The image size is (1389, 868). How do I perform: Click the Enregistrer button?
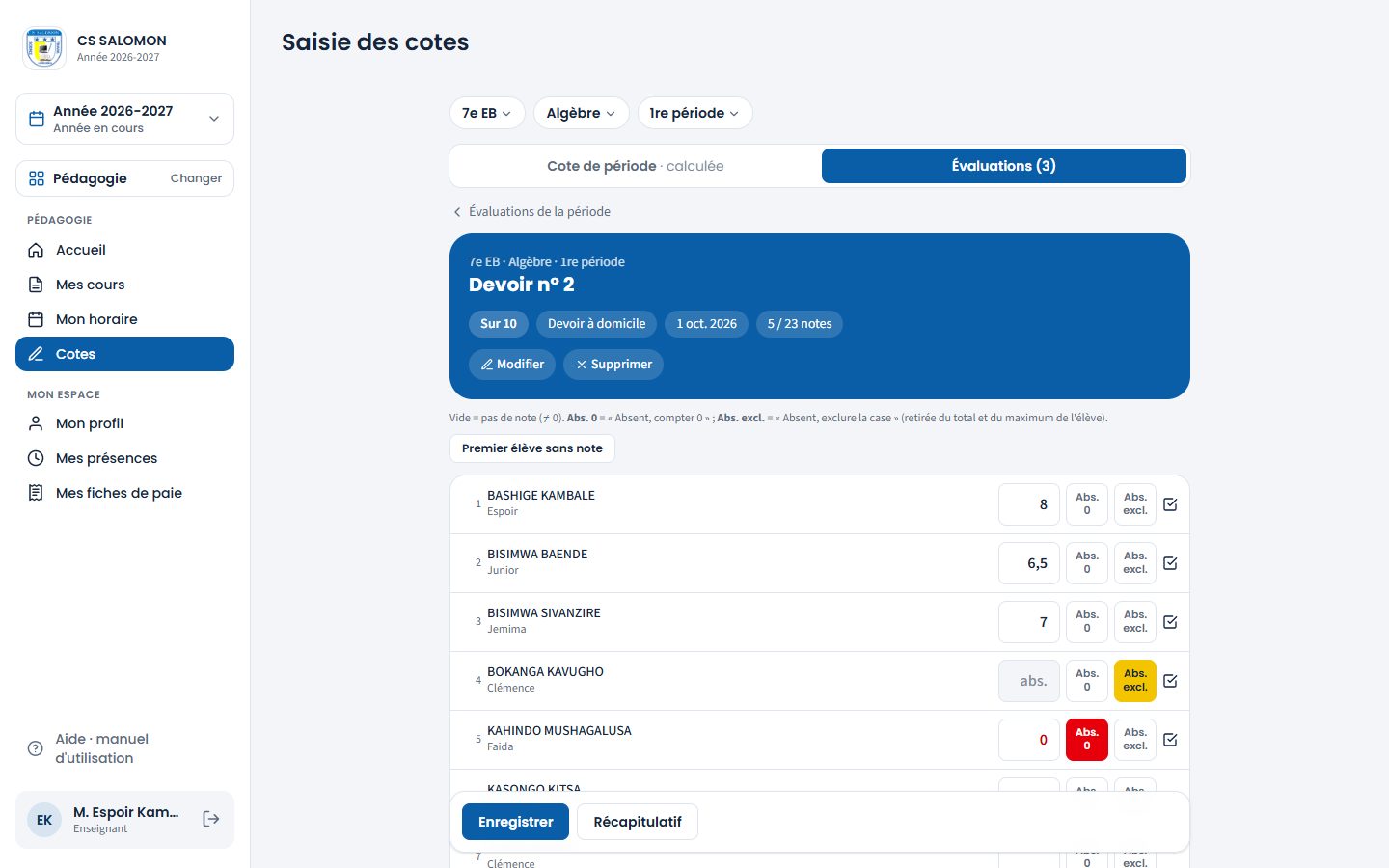(515, 822)
